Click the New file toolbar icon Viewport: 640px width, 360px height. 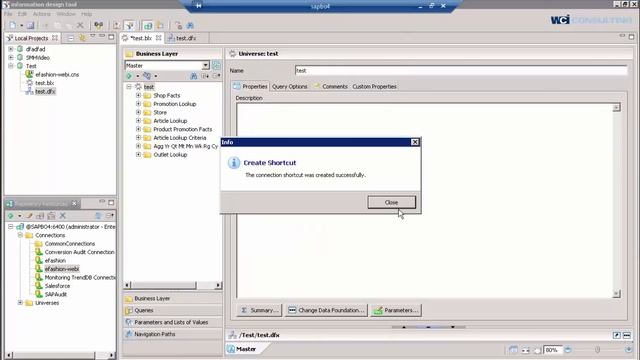point(13,25)
